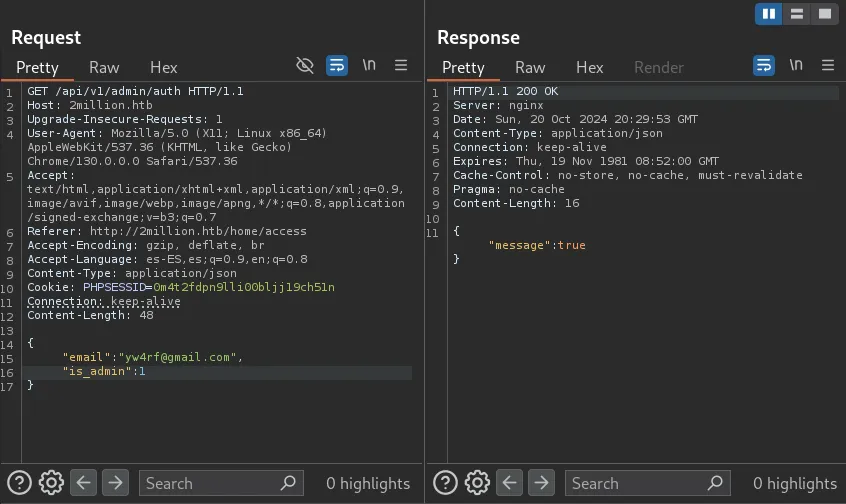This screenshot has height=504, width=846.
Task: Open Response search settings gear
Action: point(477,483)
